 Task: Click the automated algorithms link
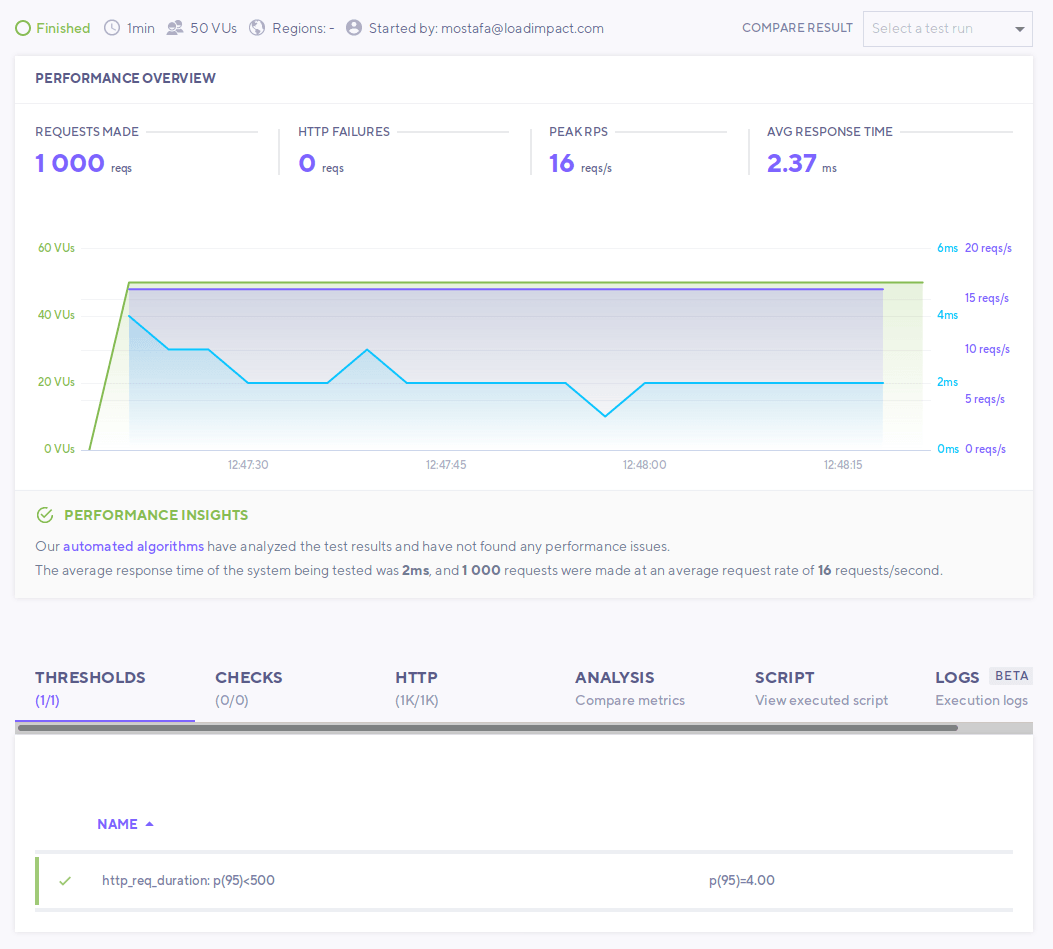point(133,546)
